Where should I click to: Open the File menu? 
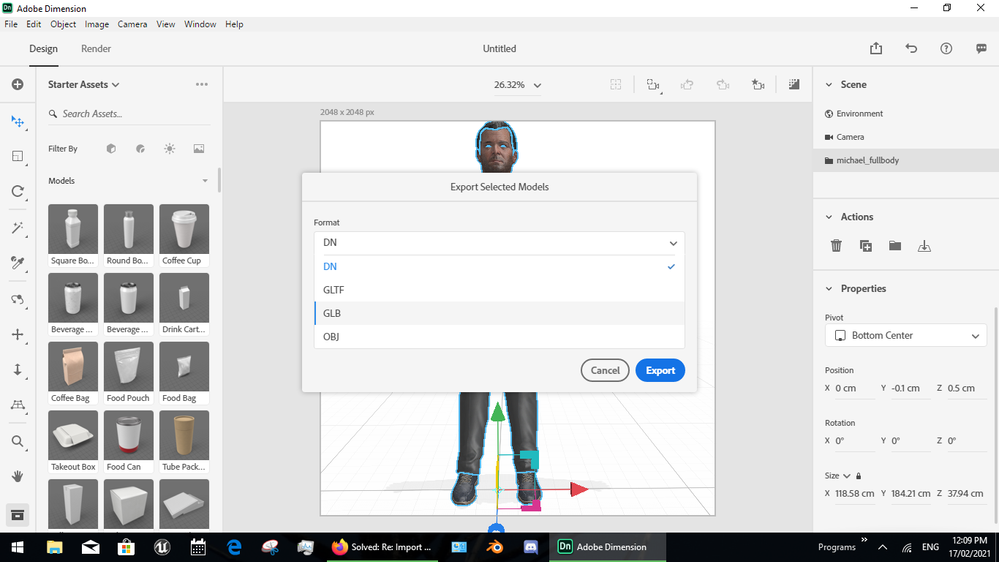point(11,24)
